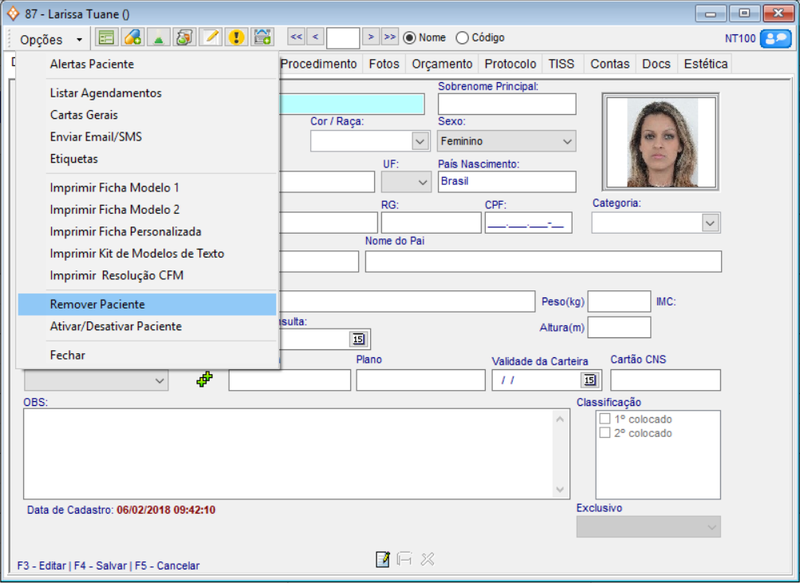Select Imprimir Ficha Modelo 1 menu entry
Viewport: 800px width, 583px height.
click(x=115, y=188)
